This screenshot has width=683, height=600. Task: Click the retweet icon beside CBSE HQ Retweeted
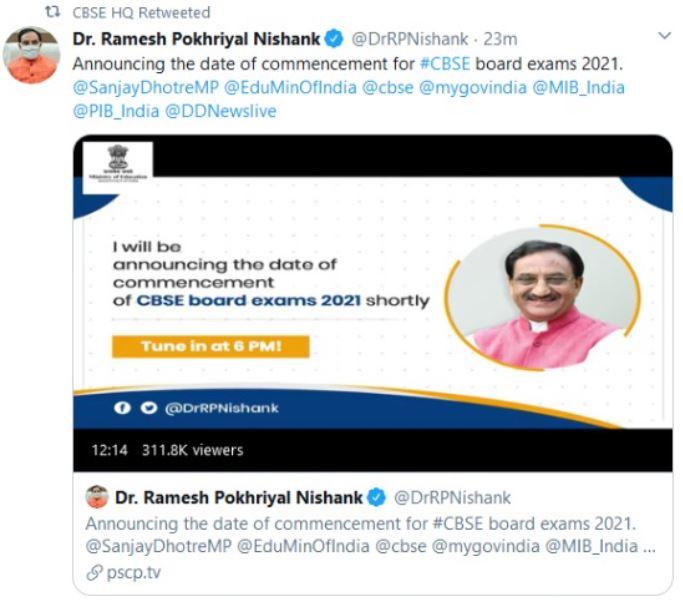point(53,12)
